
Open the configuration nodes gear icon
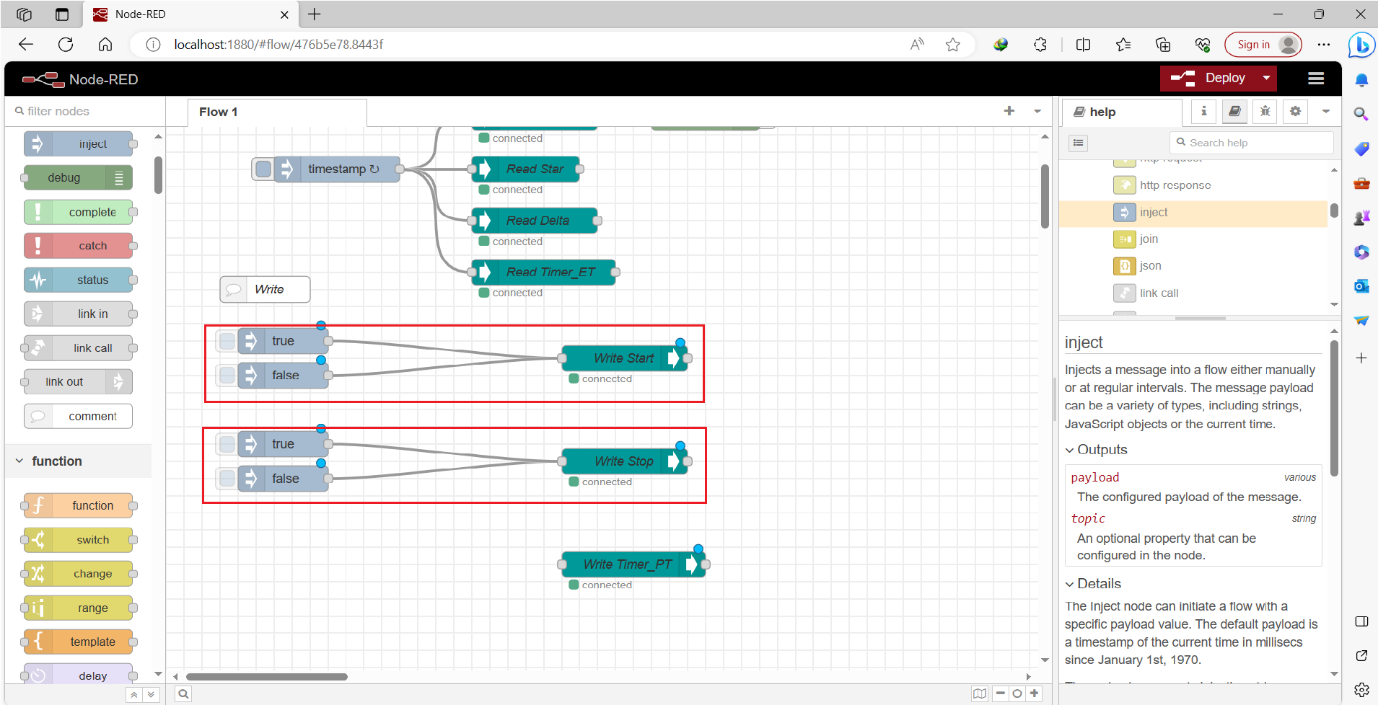tap(1295, 111)
